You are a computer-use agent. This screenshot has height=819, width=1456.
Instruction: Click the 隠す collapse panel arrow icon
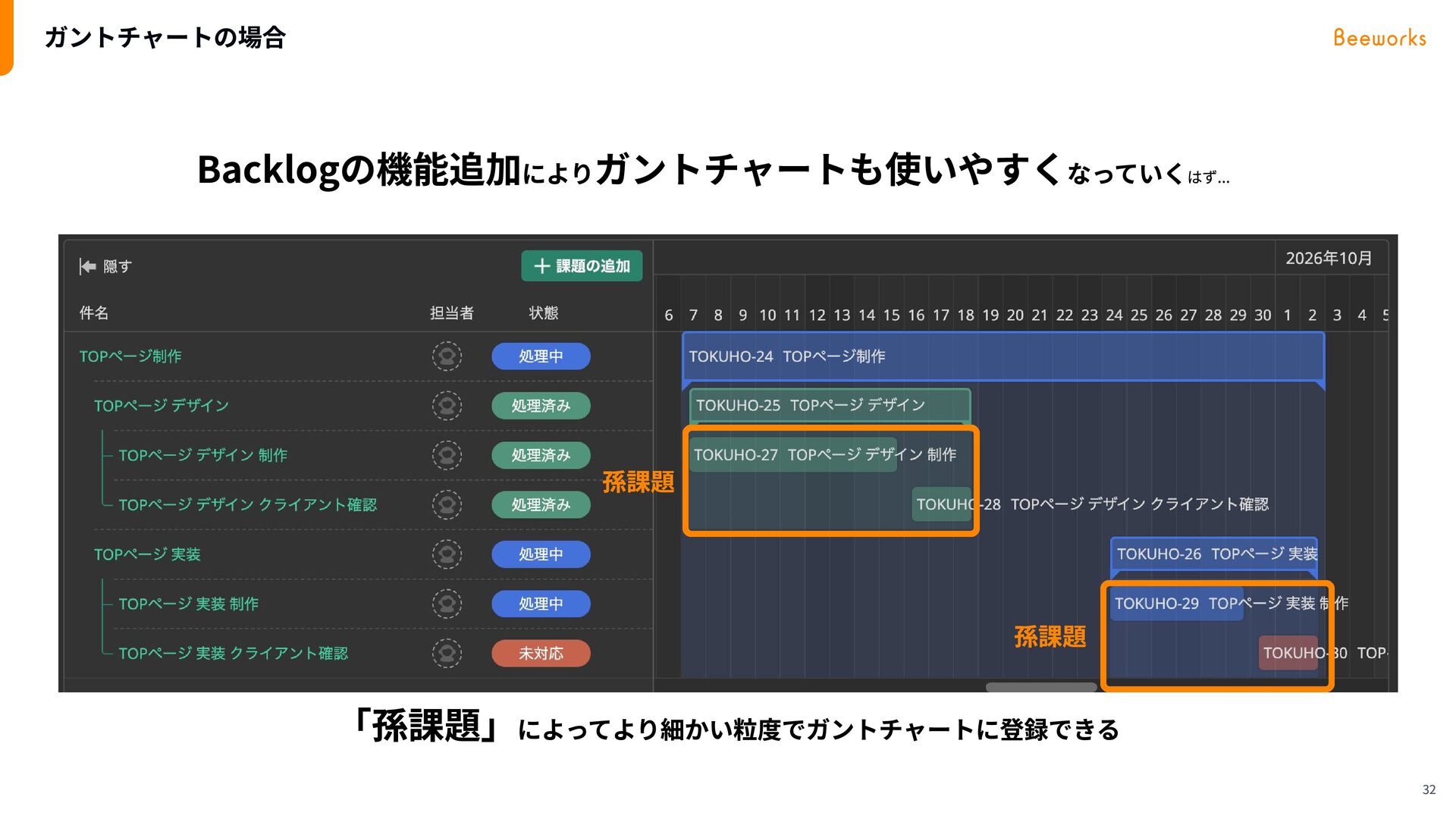pyautogui.click(x=87, y=266)
